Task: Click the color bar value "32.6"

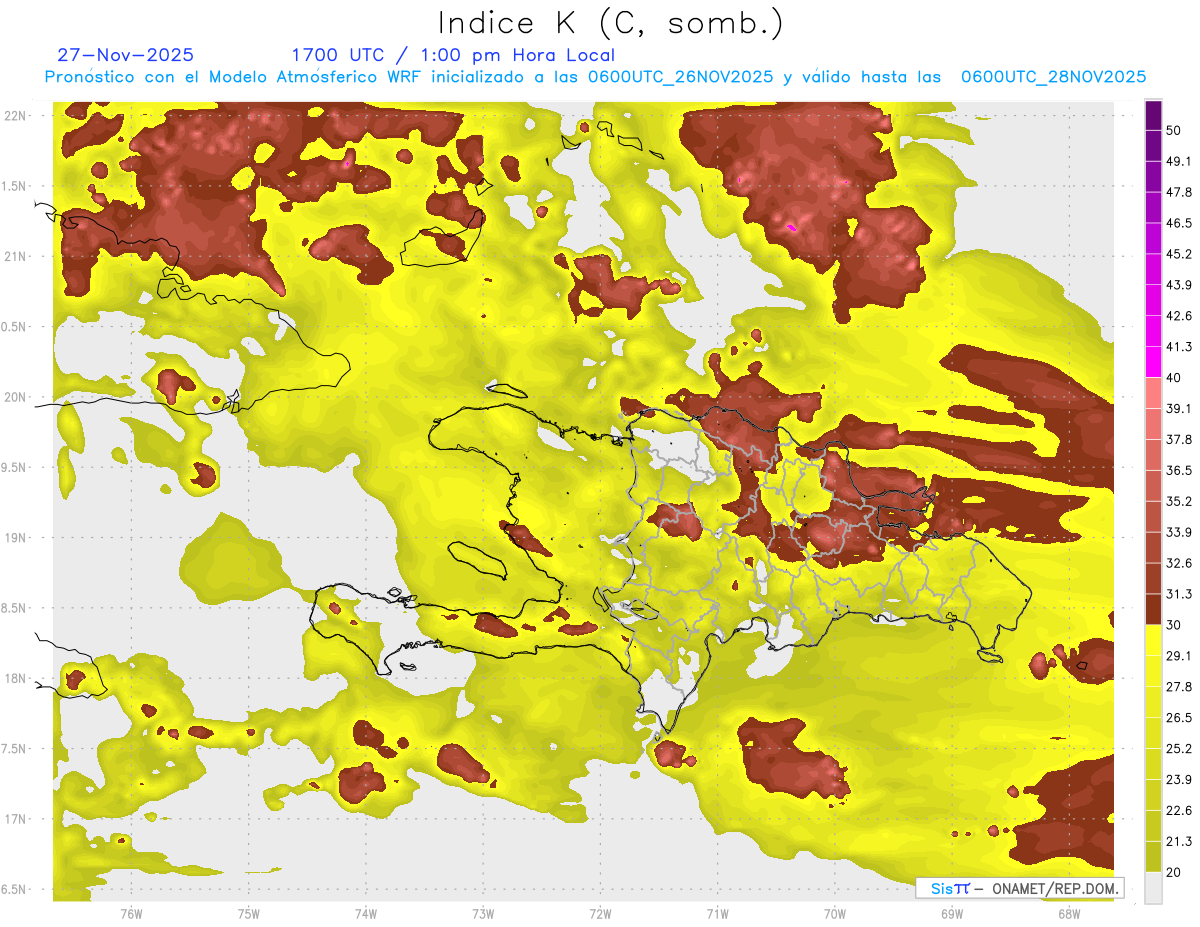Action: (1178, 563)
